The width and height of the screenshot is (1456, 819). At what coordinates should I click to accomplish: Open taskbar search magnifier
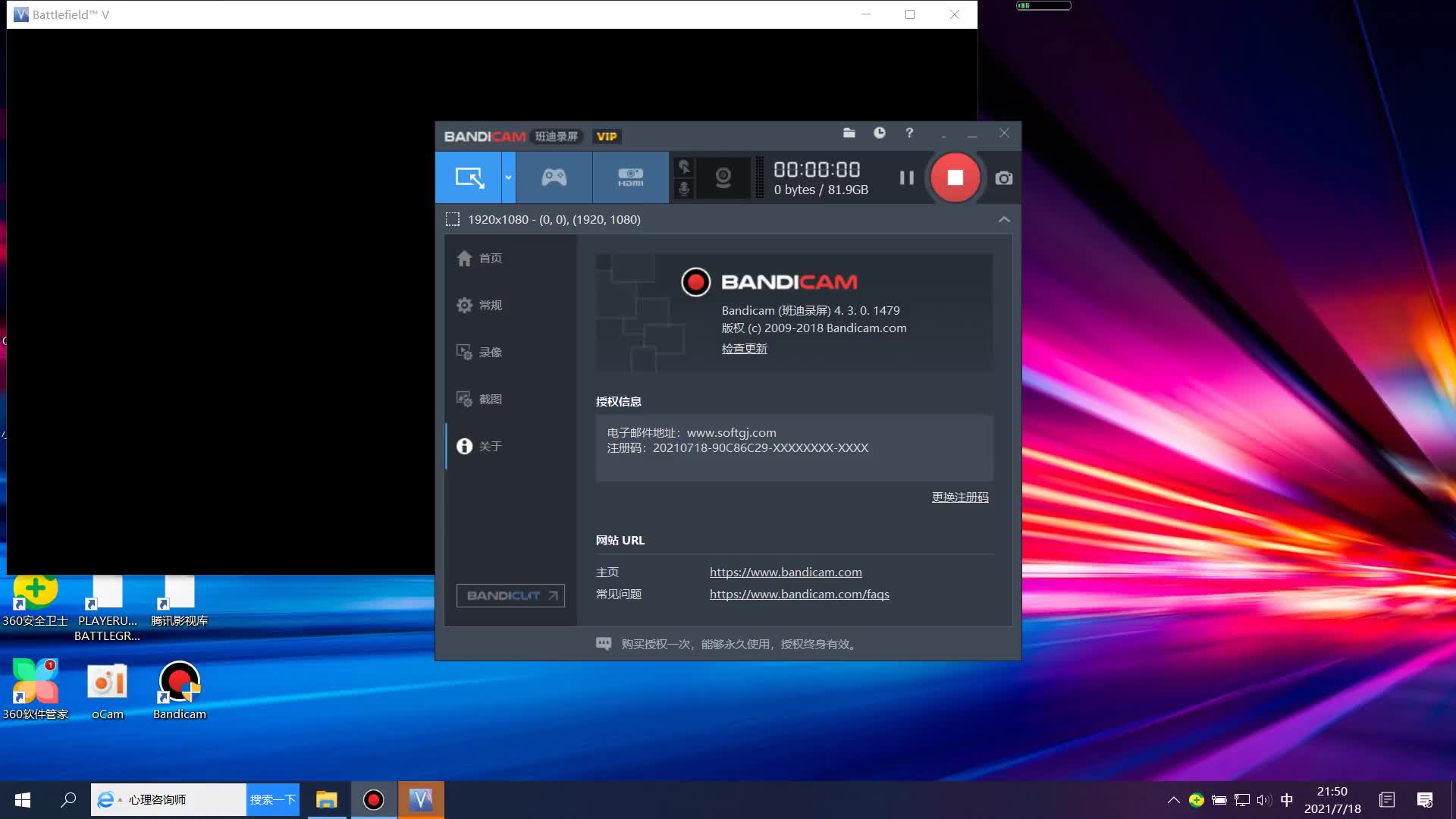click(x=68, y=799)
